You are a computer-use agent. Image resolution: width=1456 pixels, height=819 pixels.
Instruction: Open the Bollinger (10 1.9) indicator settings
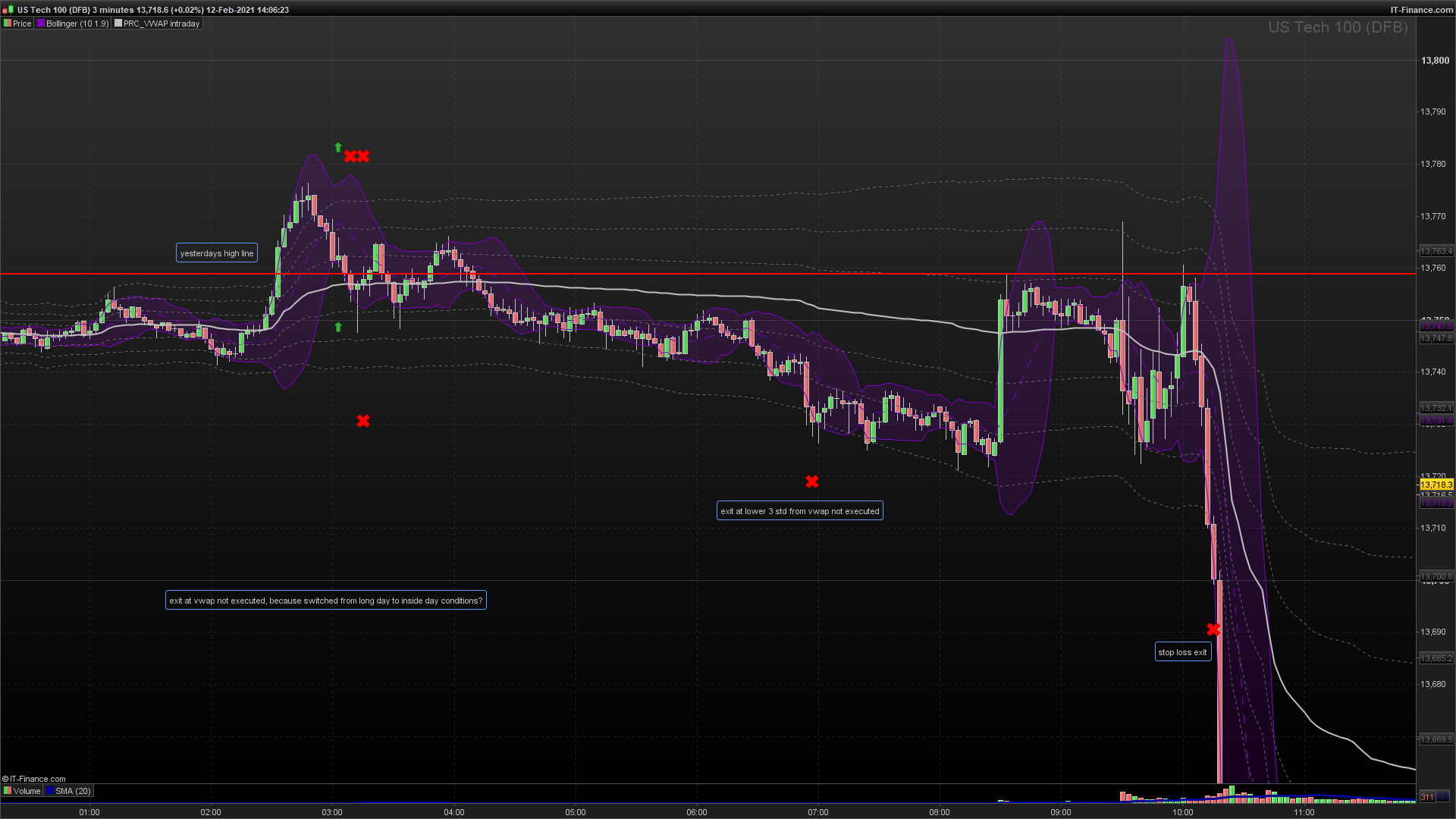(x=77, y=24)
